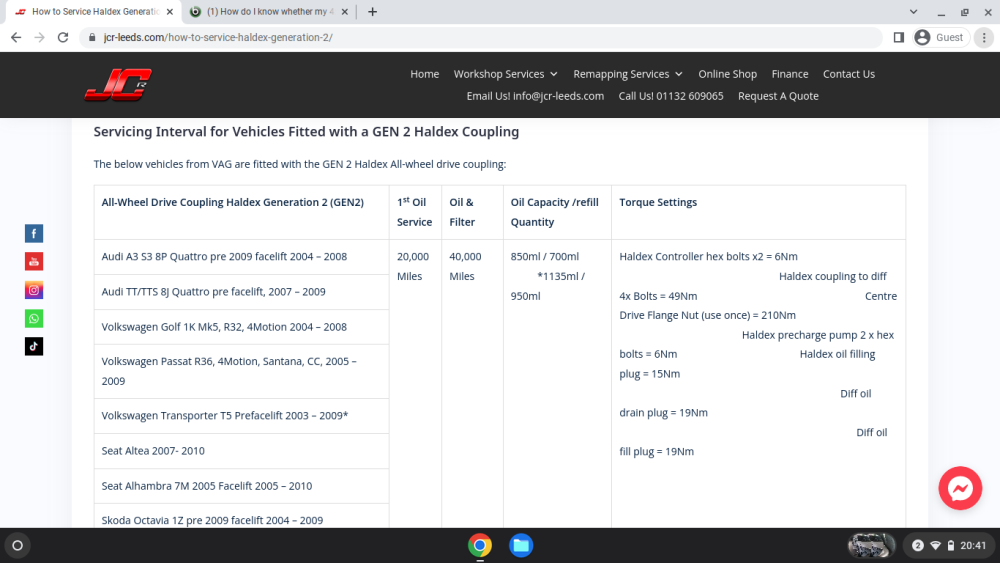The width and height of the screenshot is (1000, 563).
Task: Open Remapping Services menu
Action: pyautogui.click(x=621, y=74)
